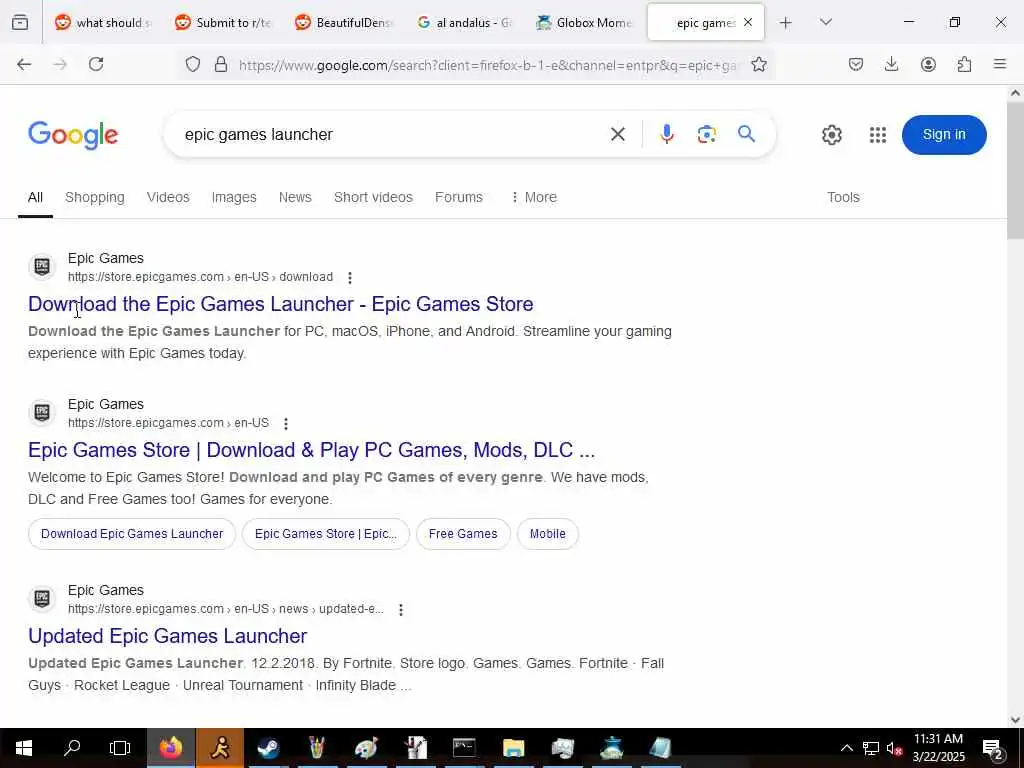
Task: Click the page vertical scrollbar thumb
Action: pos(1015,170)
